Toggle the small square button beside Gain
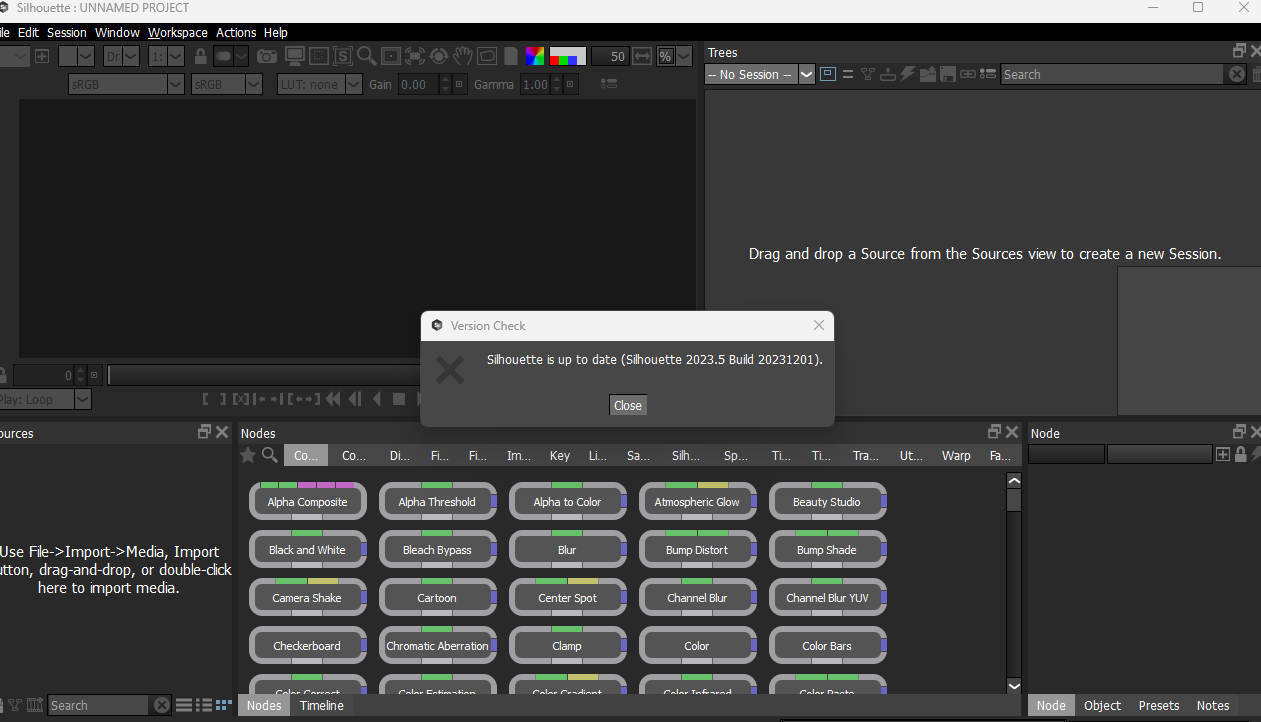Image resolution: width=1261 pixels, height=722 pixels. click(459, 85)
